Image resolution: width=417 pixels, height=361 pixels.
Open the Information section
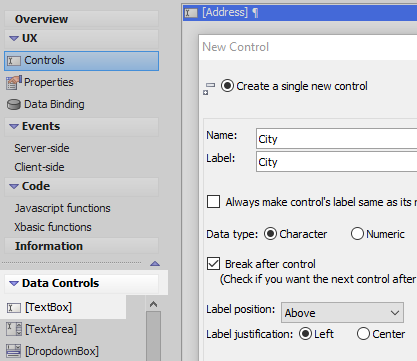[81, 246]
